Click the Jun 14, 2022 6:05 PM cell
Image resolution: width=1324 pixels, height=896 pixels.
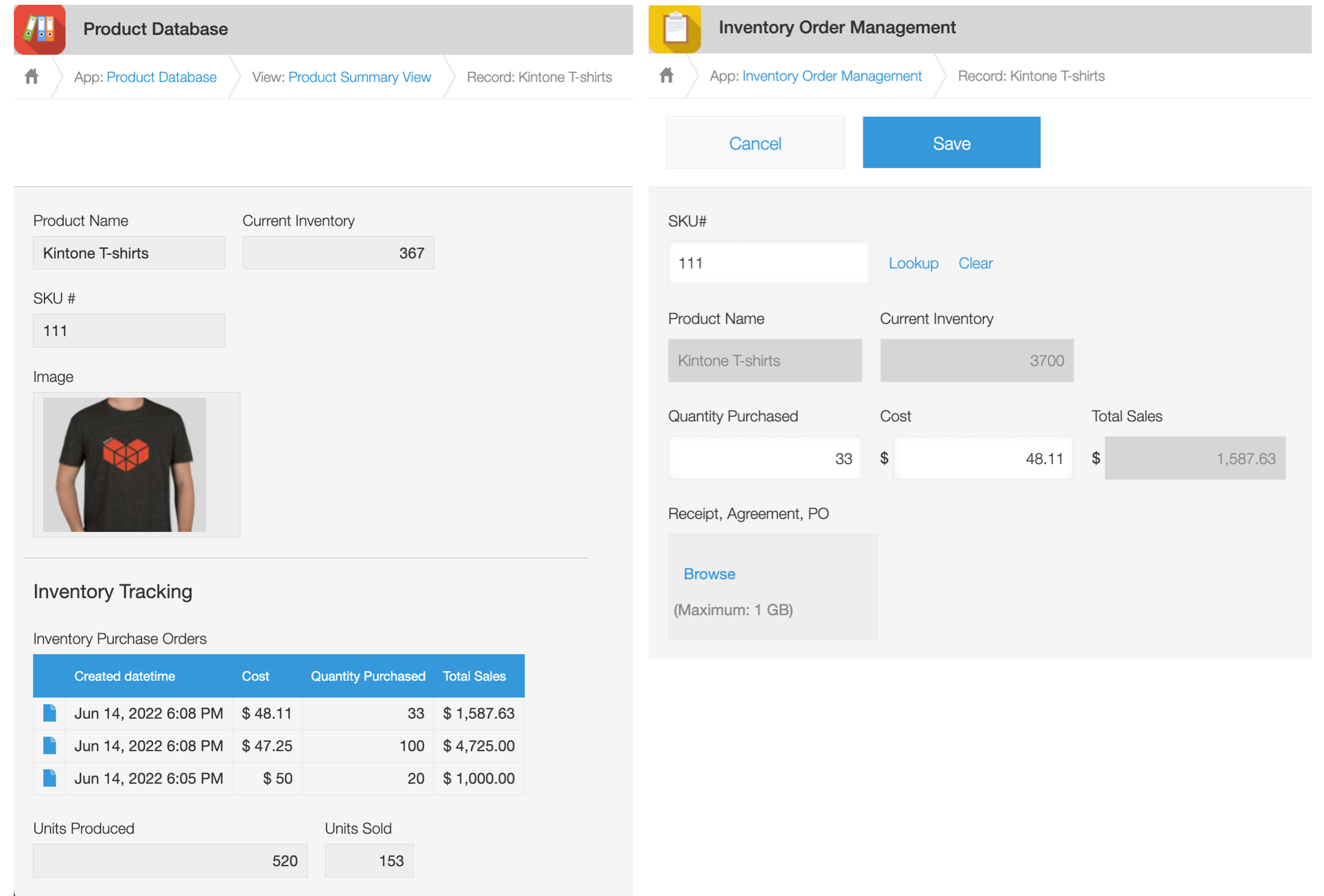149,778
